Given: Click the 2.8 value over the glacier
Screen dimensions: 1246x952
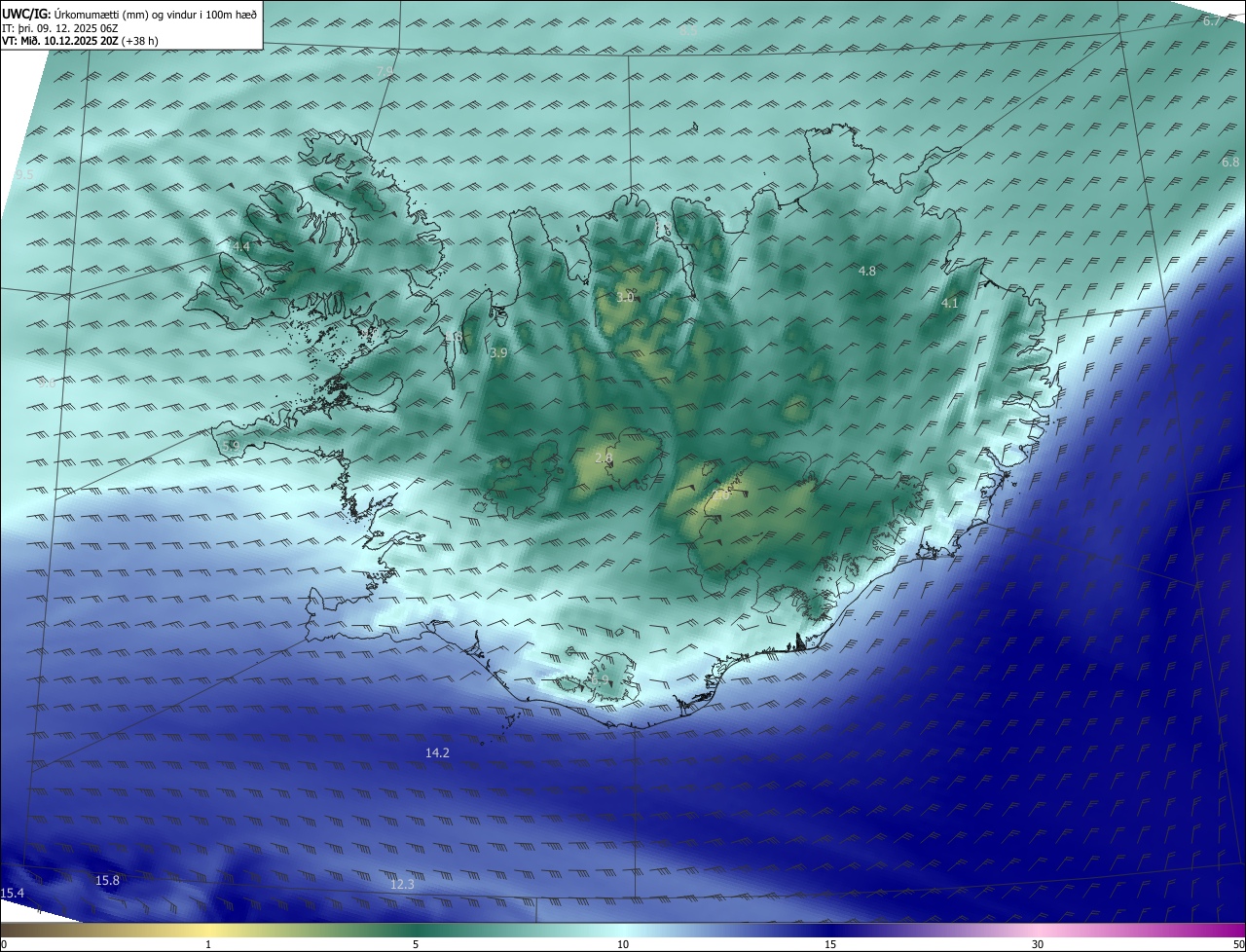Looking at the screenshot, I should click(x=604, y=458).
